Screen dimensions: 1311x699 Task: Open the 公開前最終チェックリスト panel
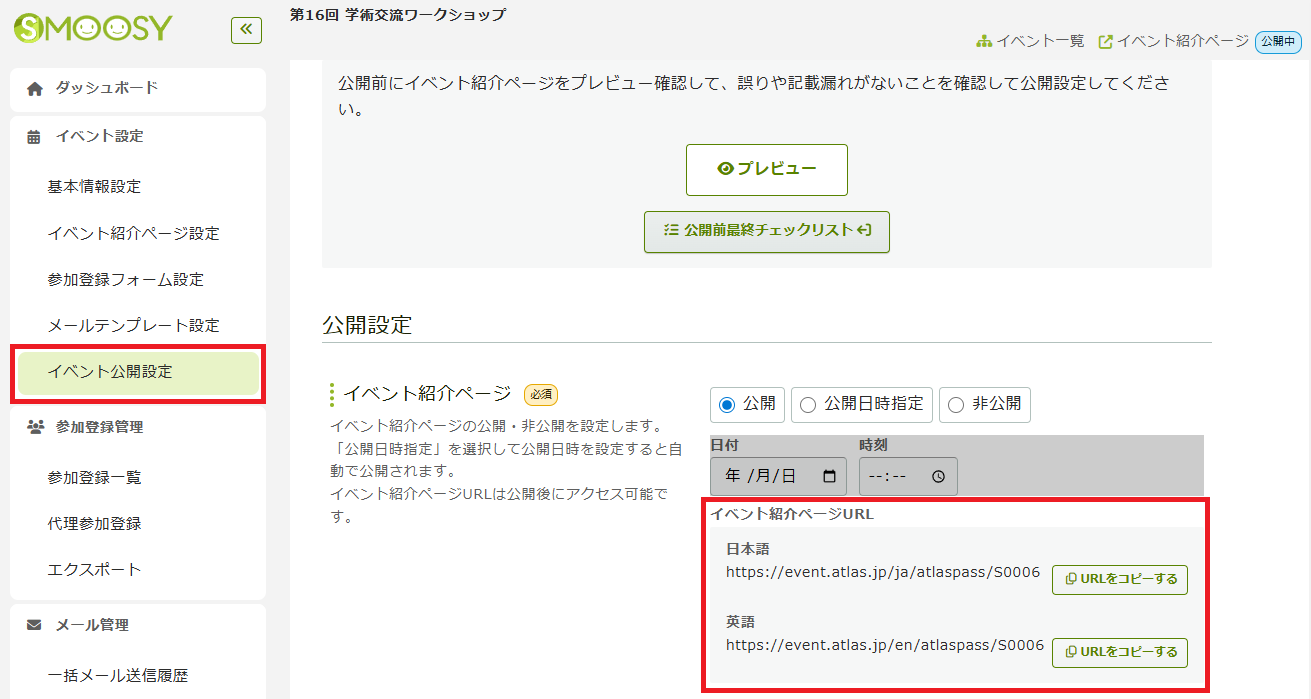tap(766, 231)
